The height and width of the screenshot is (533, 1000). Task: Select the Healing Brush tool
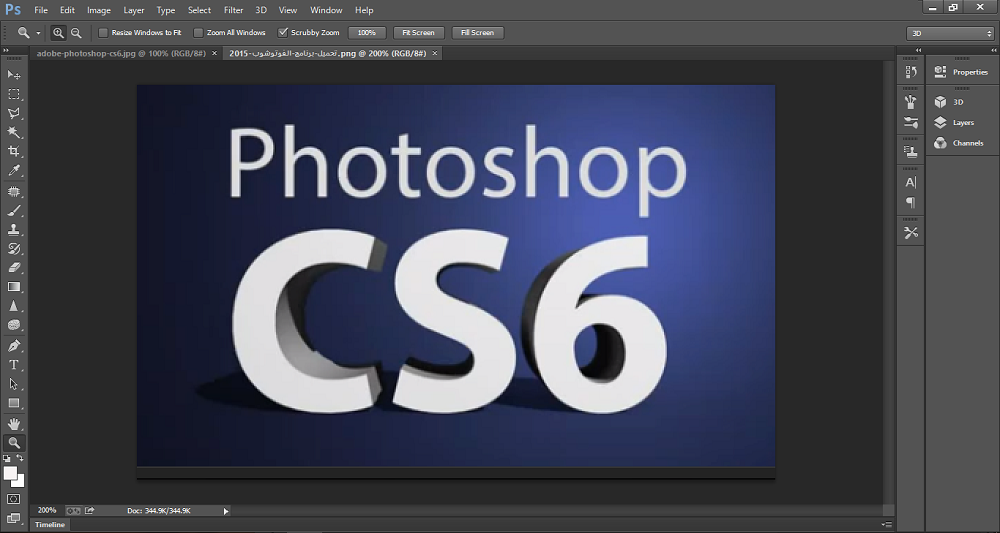coord(13,191)
